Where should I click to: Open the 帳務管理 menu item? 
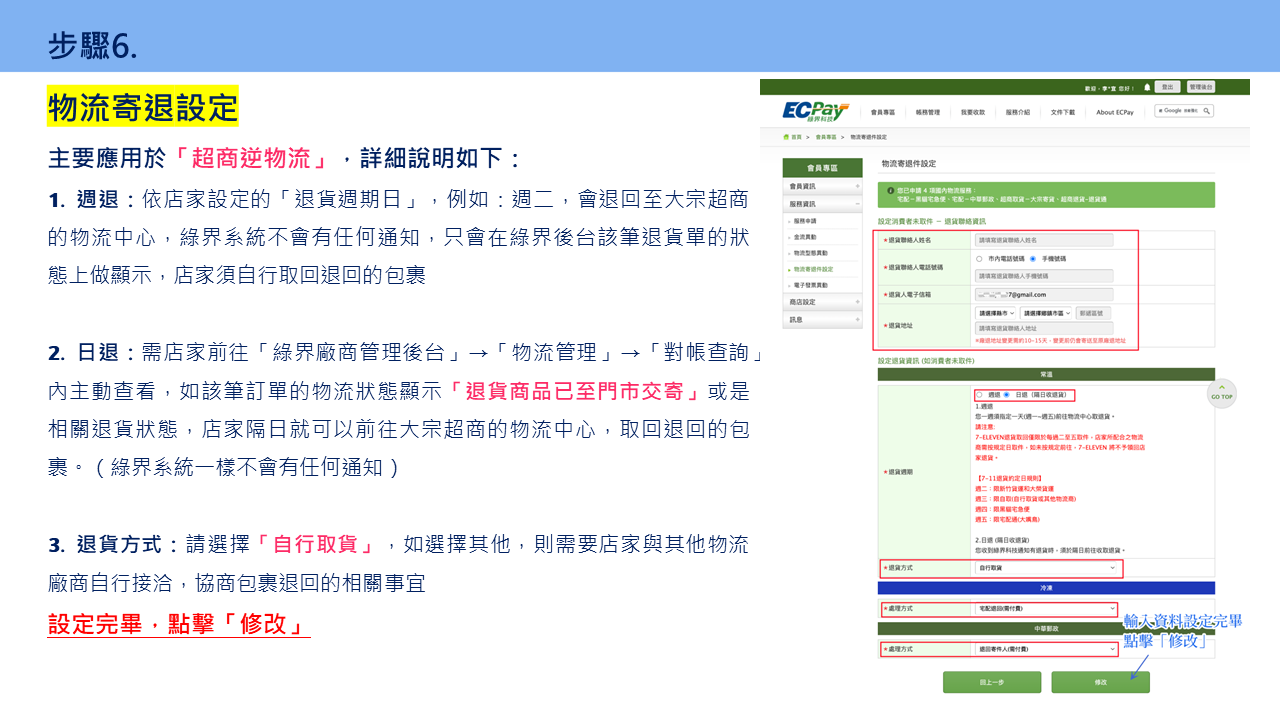click(926, 112)
